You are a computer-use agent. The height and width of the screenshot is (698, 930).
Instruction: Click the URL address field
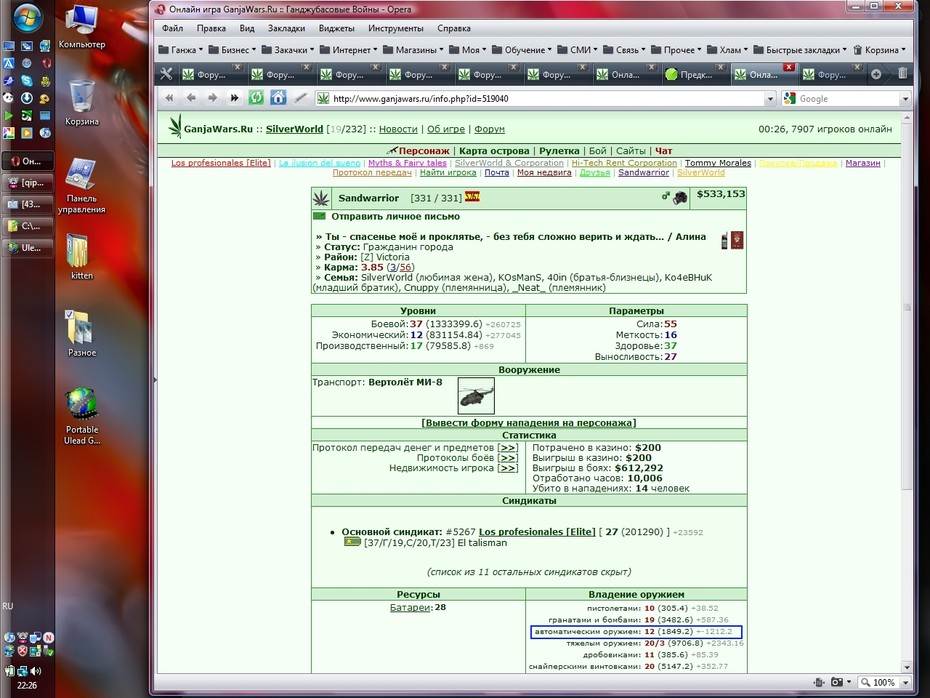(546, 98)
